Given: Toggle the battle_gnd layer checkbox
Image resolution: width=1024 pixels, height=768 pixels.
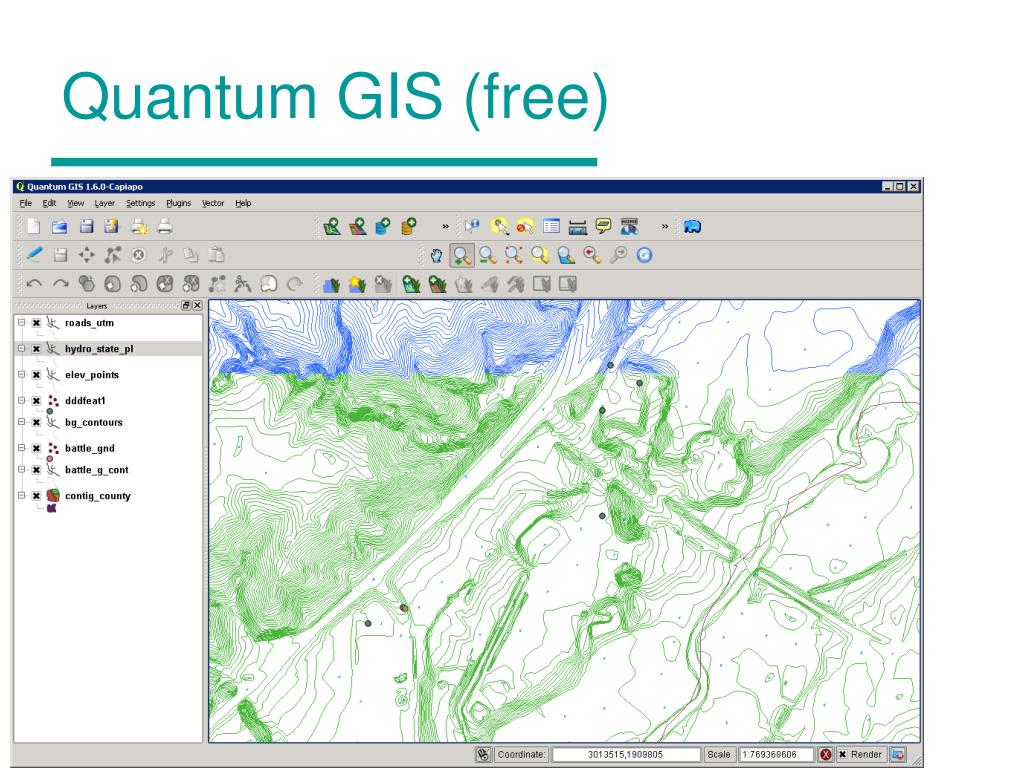Looking at the screenshot, I should point(37,449).
